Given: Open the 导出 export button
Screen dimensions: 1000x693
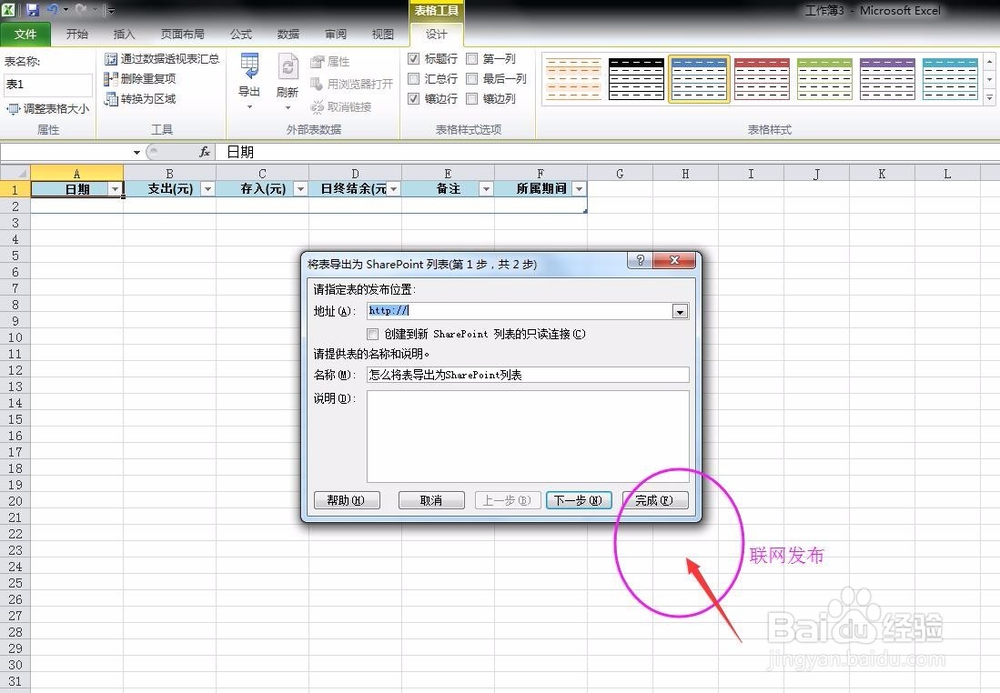Looking at the screenshot, I should coord(249,81).
